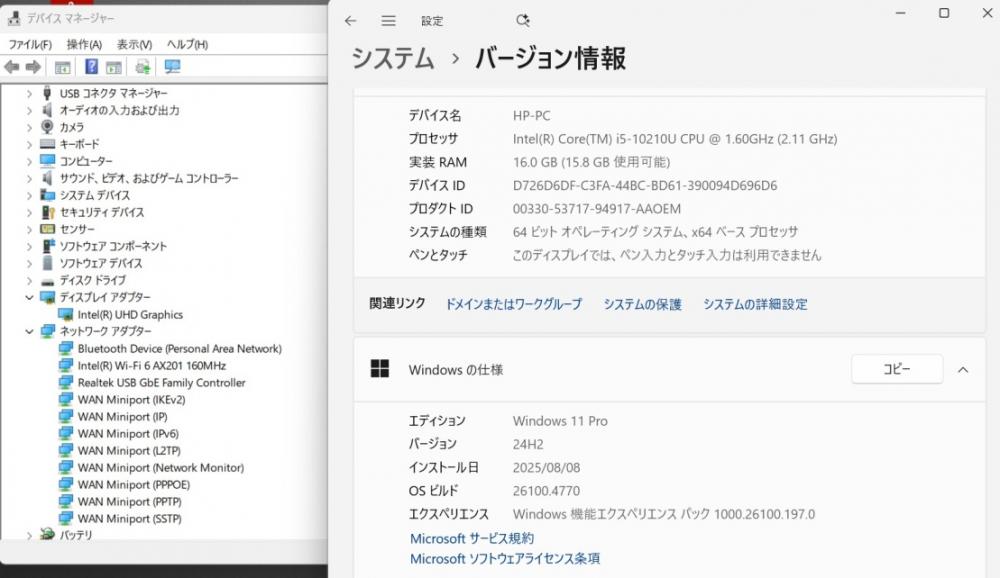Click the Settings search icon
This screenshot has height=578, width=1000.
point(523,20)
